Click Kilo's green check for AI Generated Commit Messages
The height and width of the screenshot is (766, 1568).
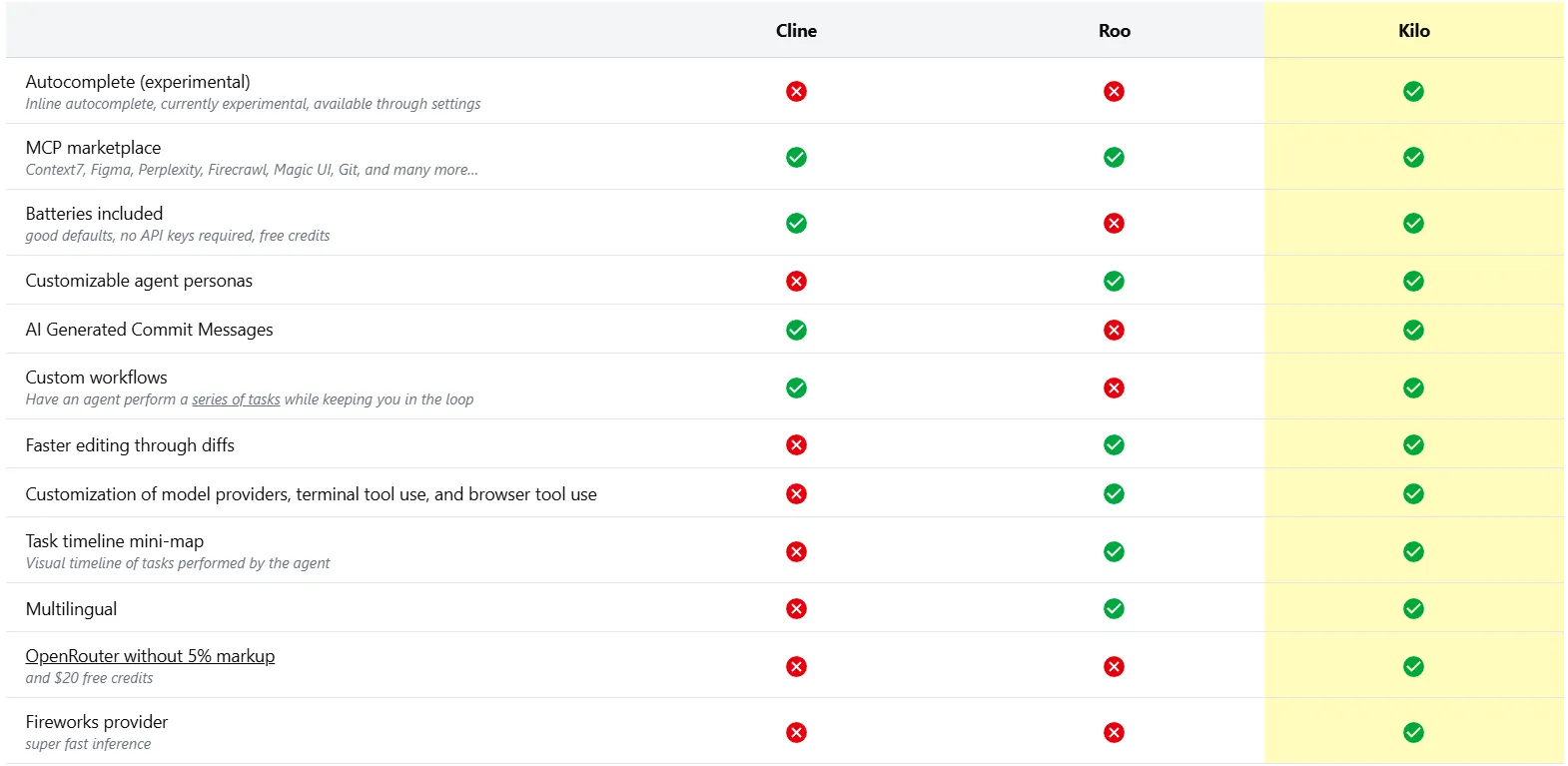coord(1413,330)
